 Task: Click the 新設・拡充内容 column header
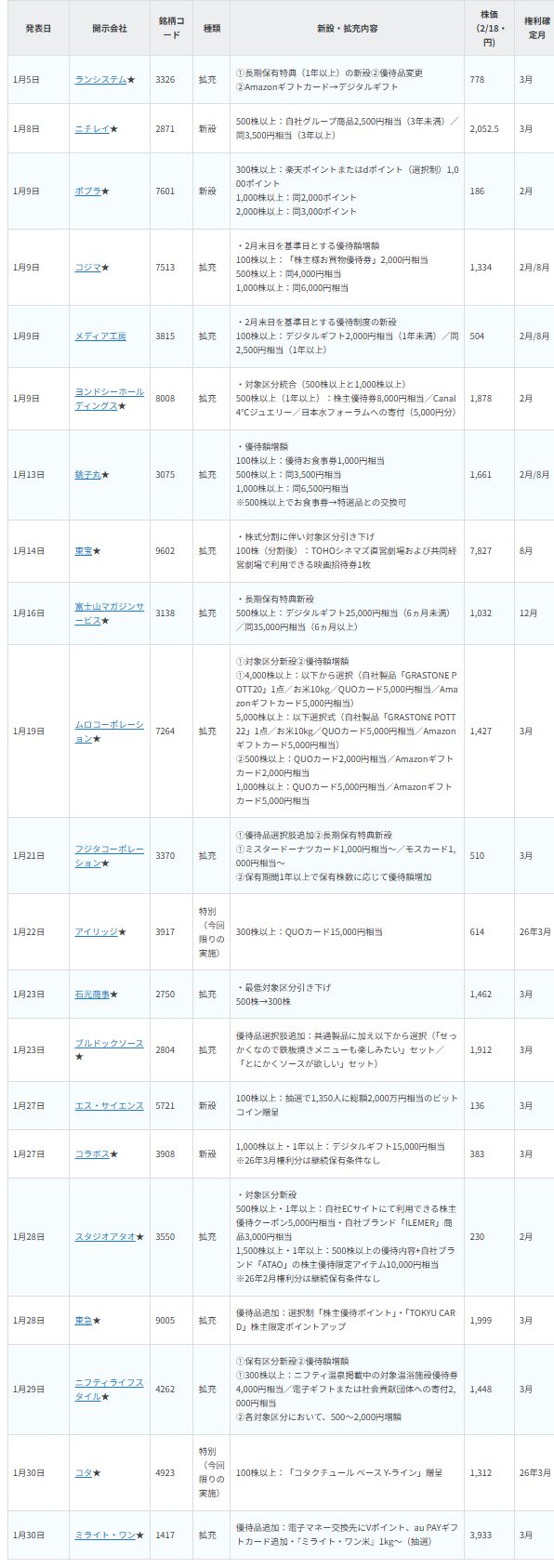pos(348,29)
